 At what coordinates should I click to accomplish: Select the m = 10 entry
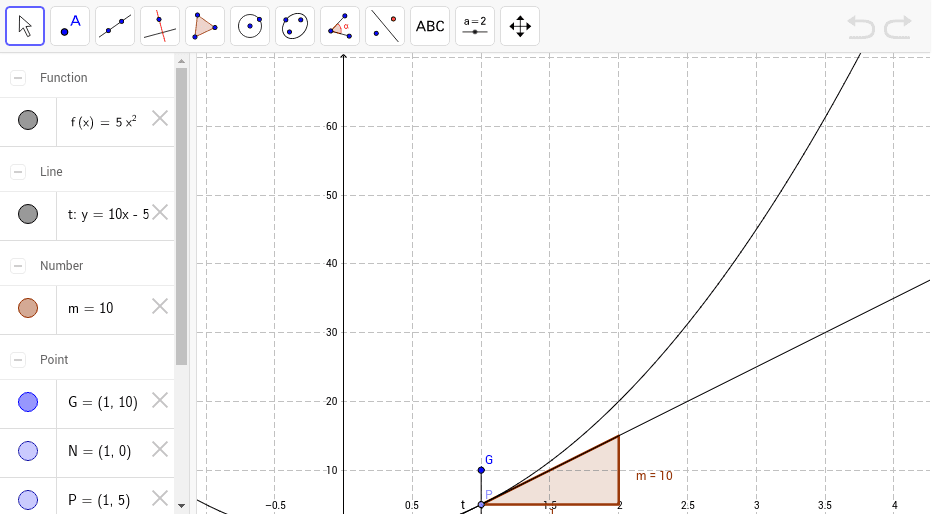(x=90, y=308)
